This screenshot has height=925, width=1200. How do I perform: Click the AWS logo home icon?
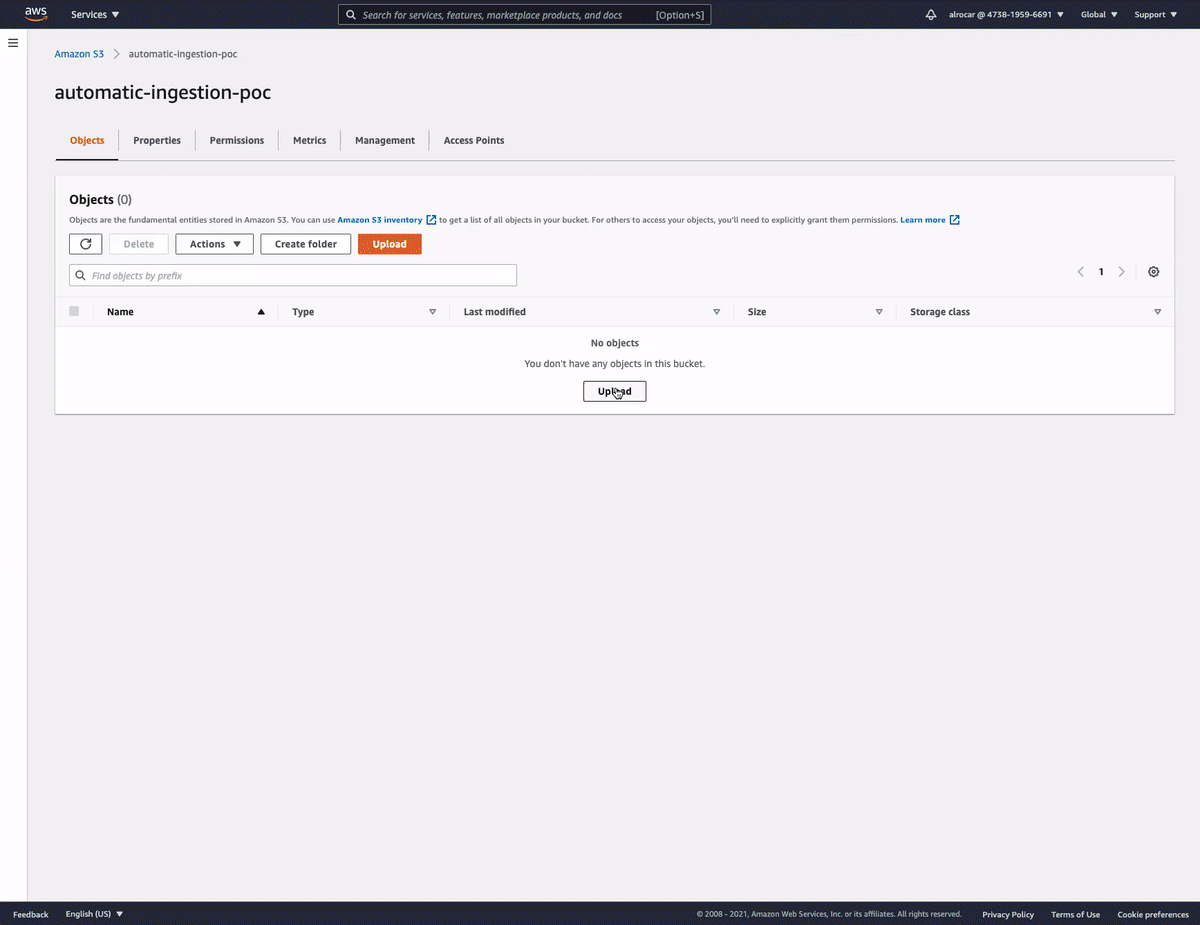[x=36, y=14]
